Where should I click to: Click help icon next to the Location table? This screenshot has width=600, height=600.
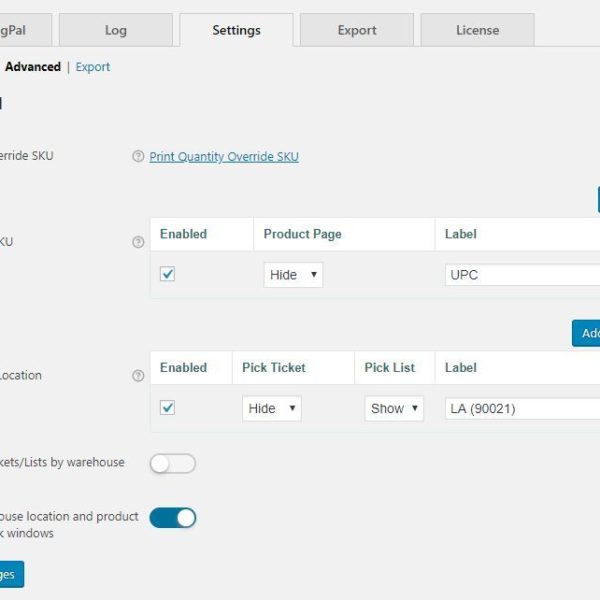(x=138, y=376)
